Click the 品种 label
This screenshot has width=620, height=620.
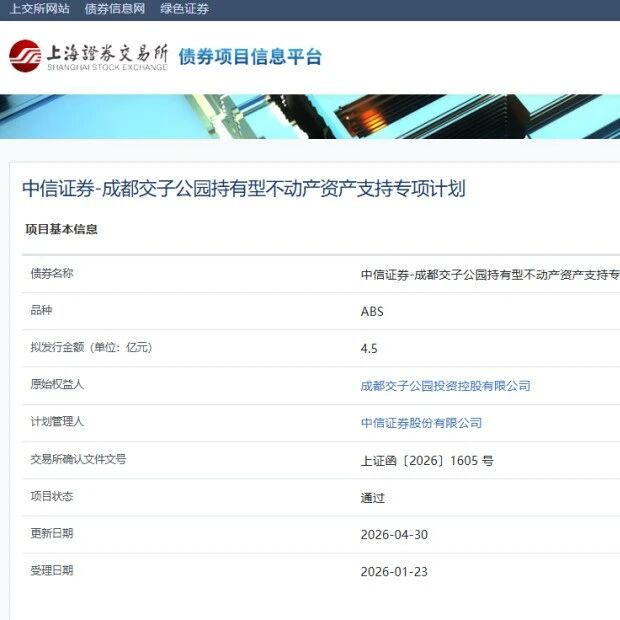pos(42,310)
